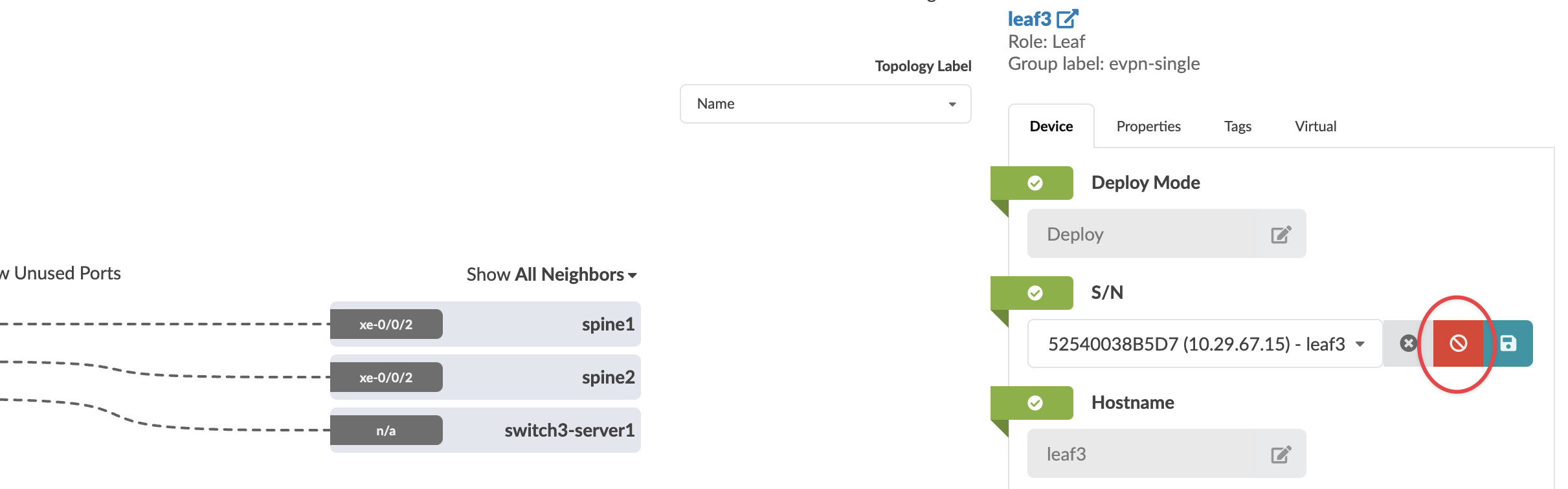Open the Topology Label Name dropdown
Screen dimensions: 1568x489
pos(825,103)
